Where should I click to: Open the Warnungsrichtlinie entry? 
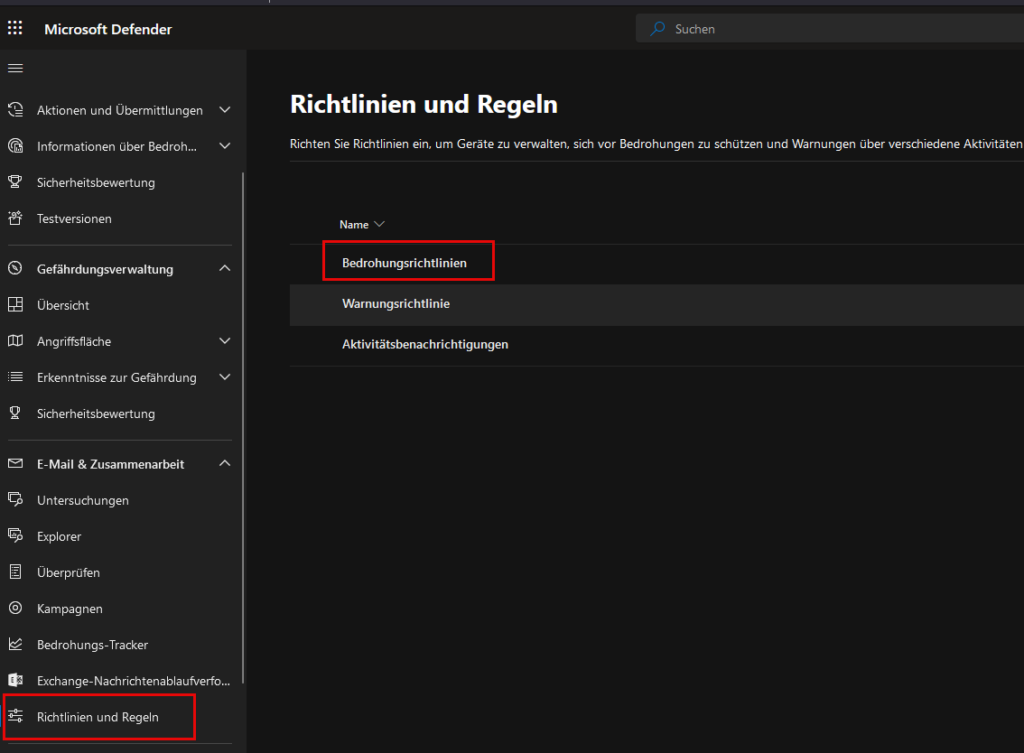396,303
